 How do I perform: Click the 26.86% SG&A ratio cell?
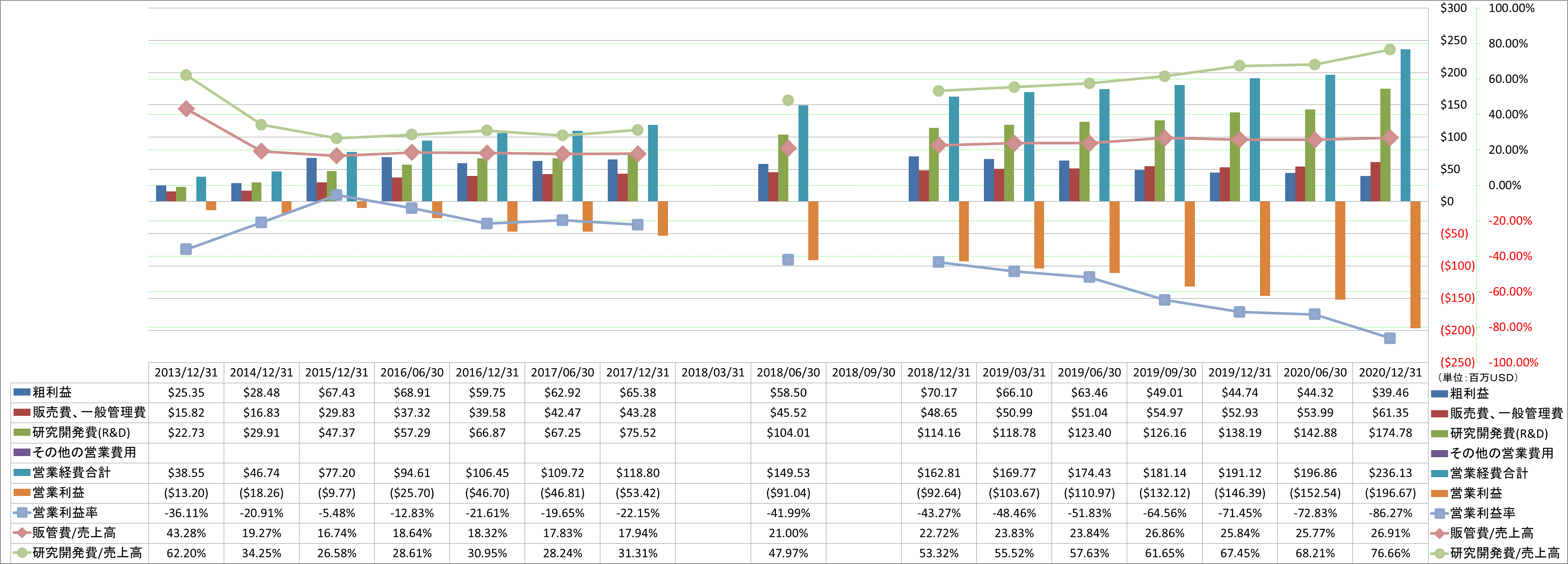tap(1164, 533)
